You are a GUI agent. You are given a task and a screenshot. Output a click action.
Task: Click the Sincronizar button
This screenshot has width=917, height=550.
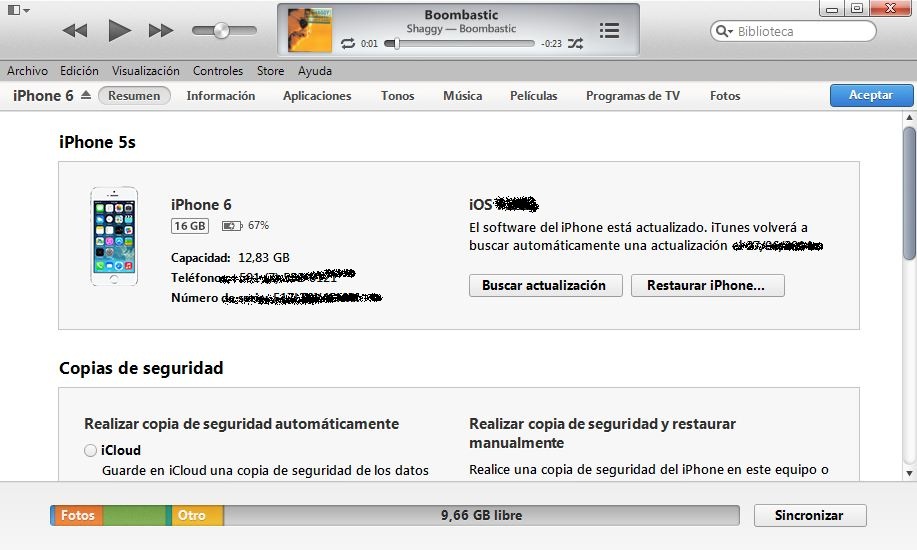(x=810, y=515)
